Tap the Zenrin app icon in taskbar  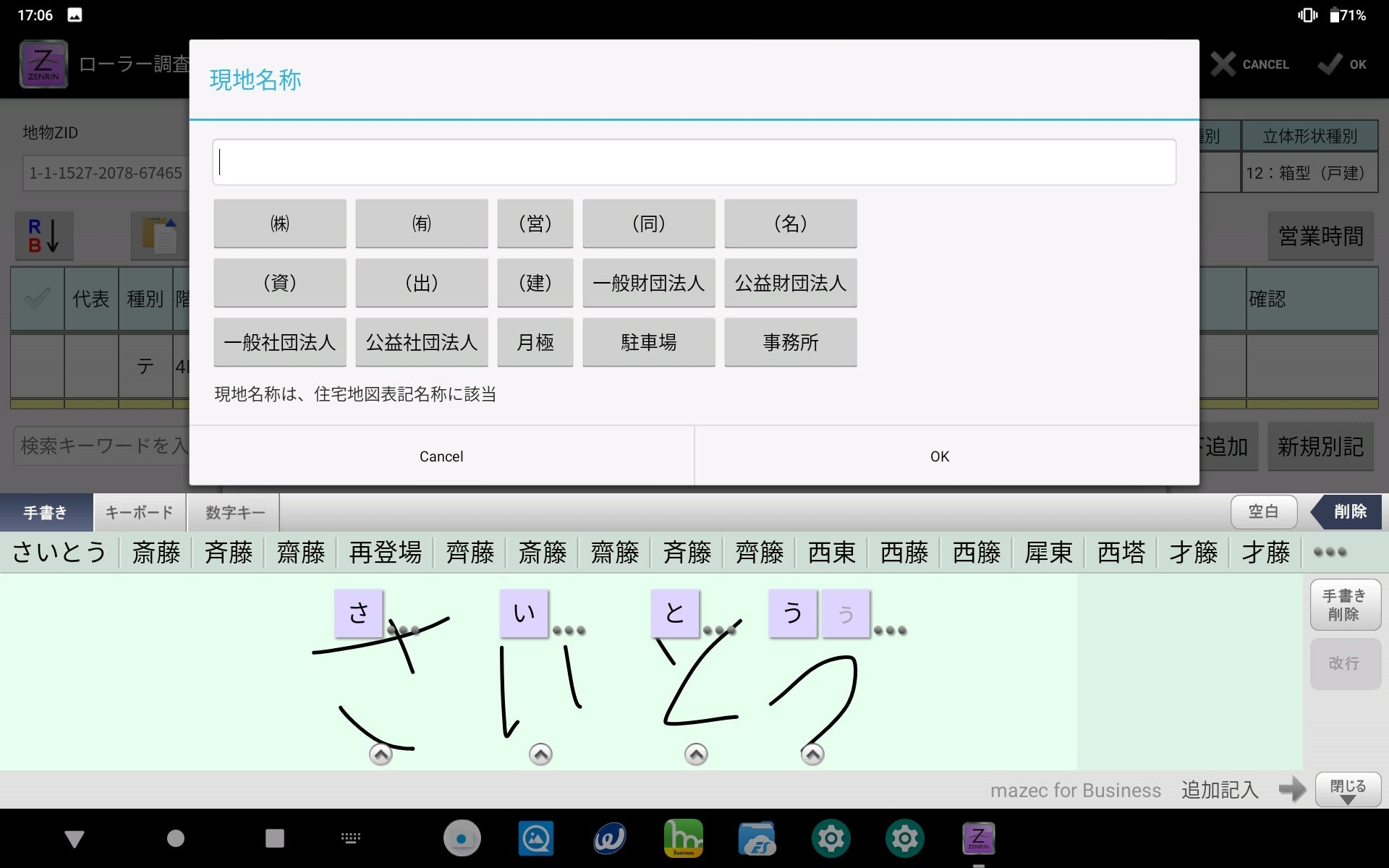tap(978, 838)
